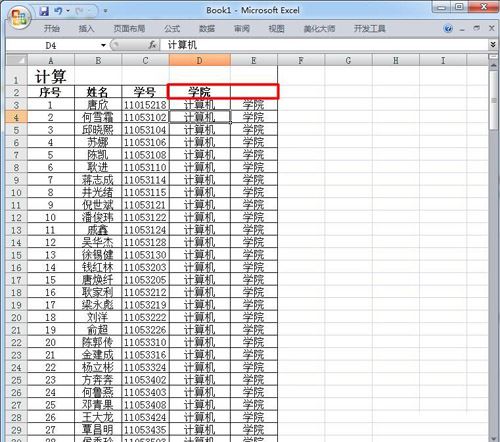Click the name cell 金建成

point(98,355)
